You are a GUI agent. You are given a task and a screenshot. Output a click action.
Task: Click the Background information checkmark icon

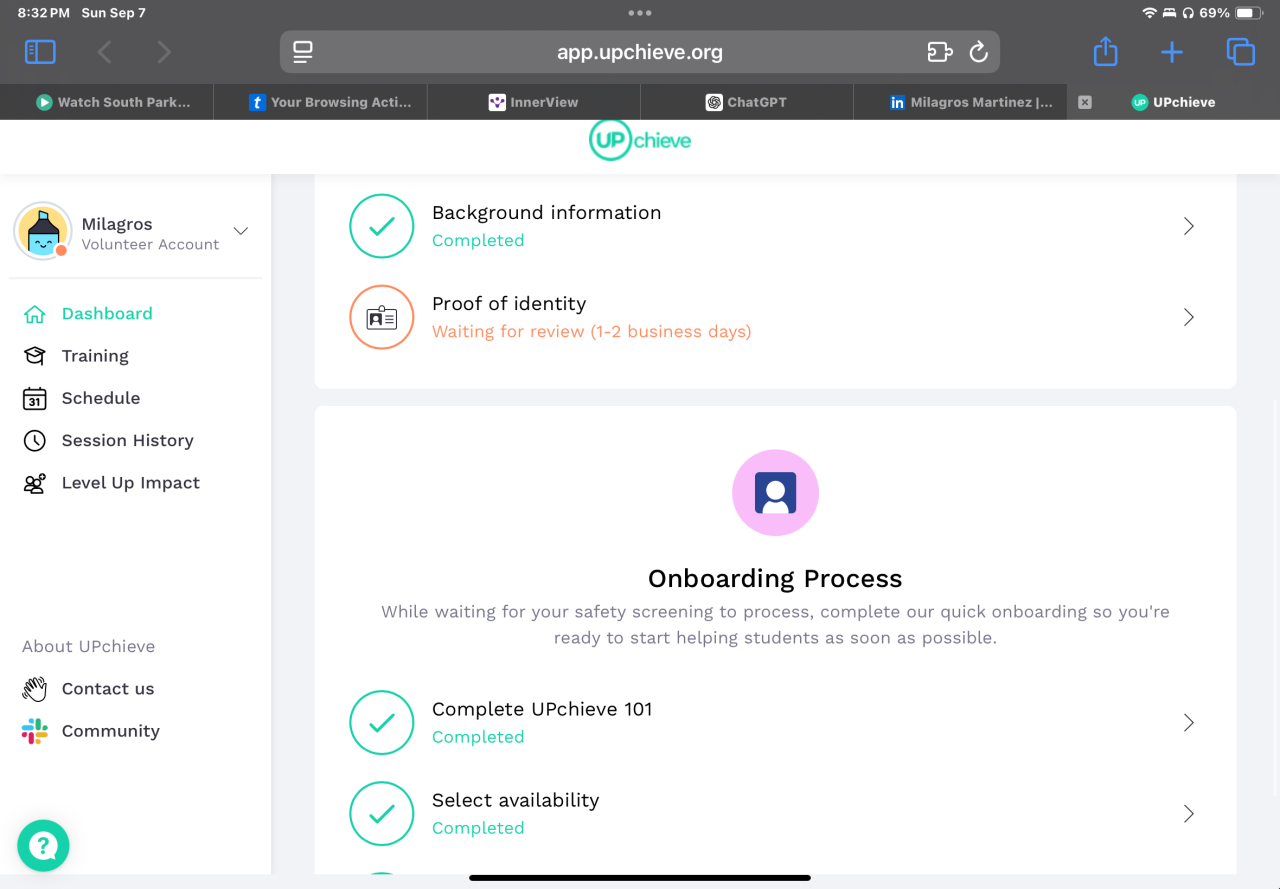tap(381, 226)
